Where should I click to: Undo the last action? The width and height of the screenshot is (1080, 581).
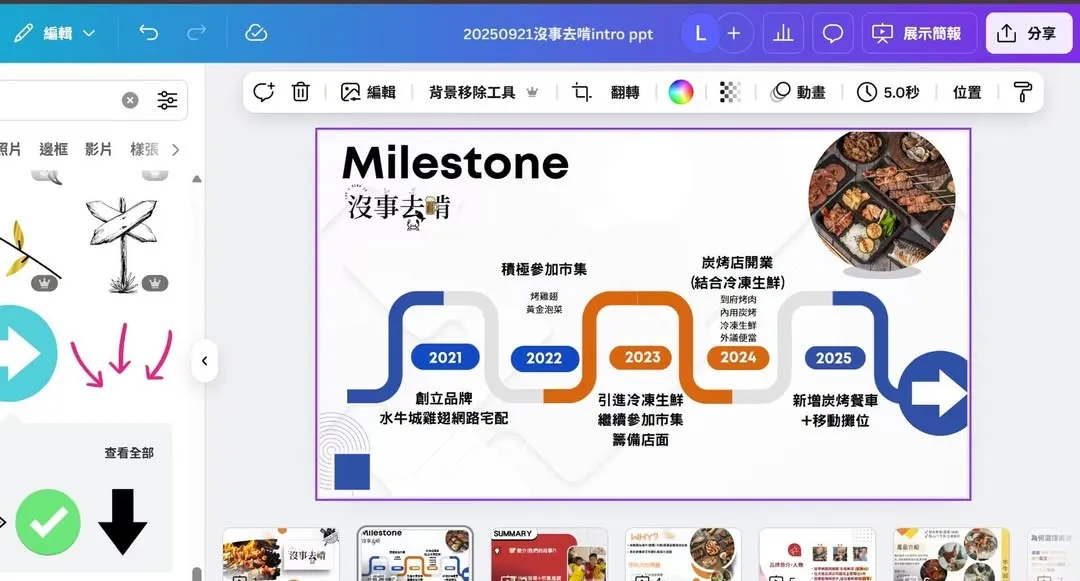[x=150, y=33]
